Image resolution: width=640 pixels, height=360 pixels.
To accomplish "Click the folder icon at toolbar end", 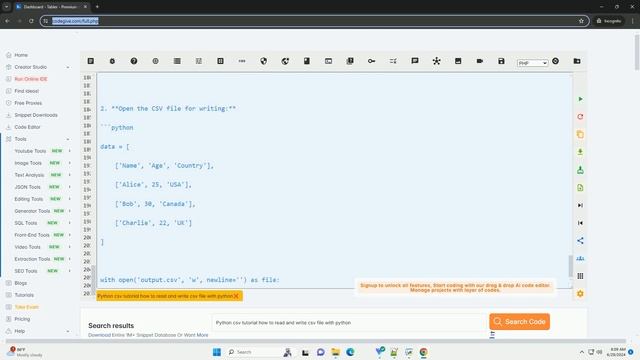I will 577,61.
